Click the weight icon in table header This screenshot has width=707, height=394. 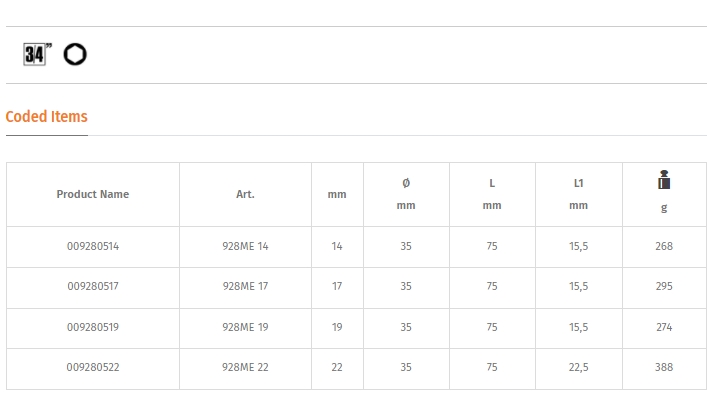coord(664,179)
